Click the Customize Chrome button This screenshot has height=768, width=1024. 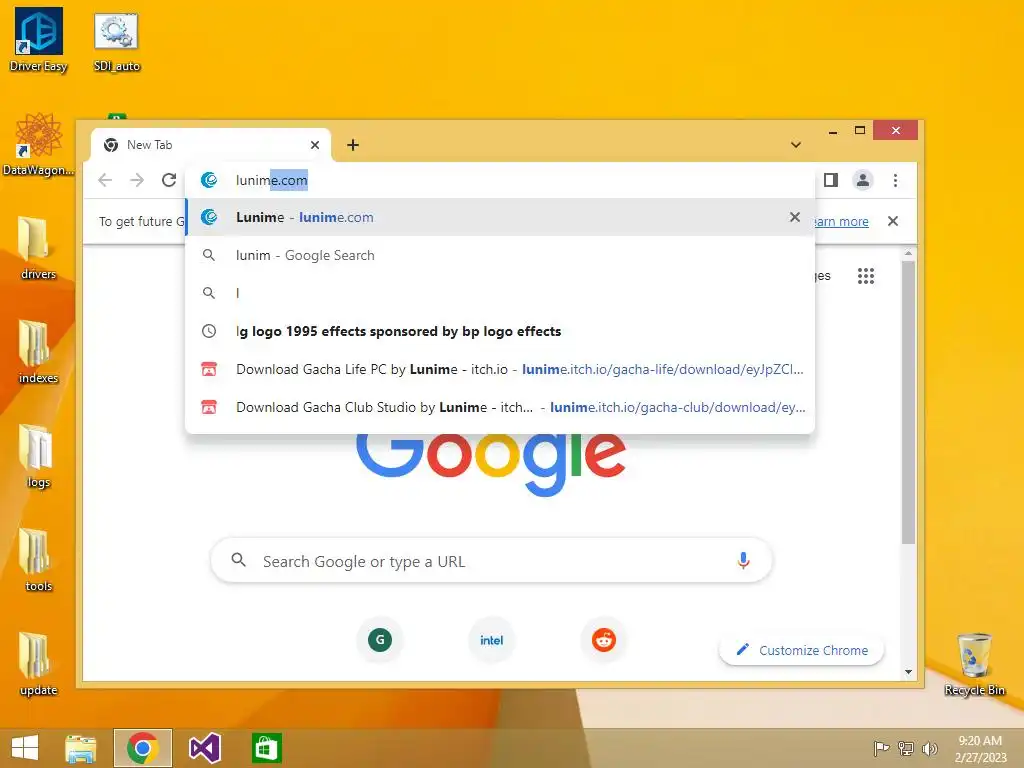coord(802,650)
